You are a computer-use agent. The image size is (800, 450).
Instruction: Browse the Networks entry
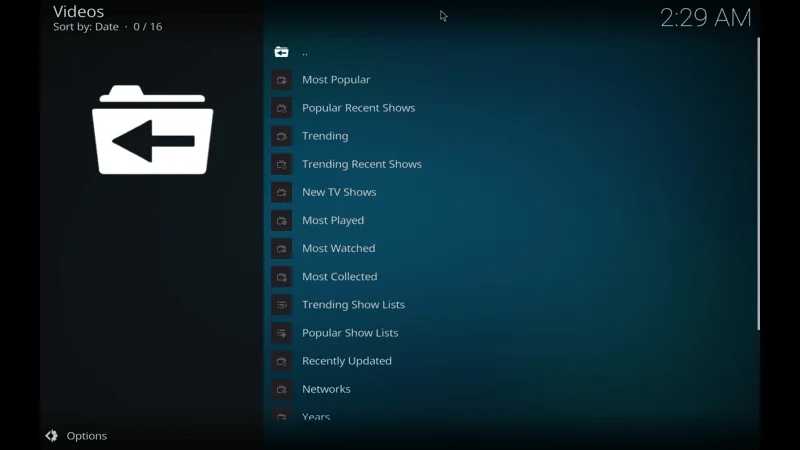point(326,389)
